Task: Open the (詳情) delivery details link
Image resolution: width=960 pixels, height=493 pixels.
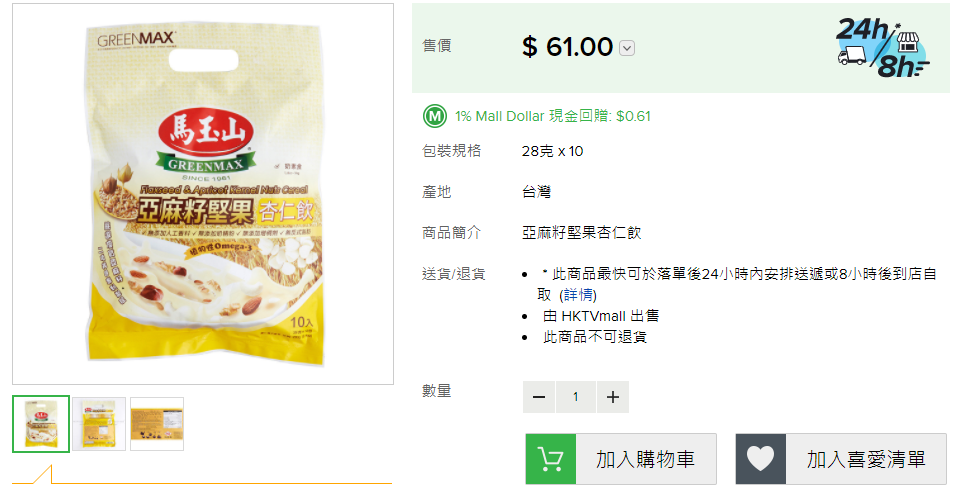Action: [577, 295]
